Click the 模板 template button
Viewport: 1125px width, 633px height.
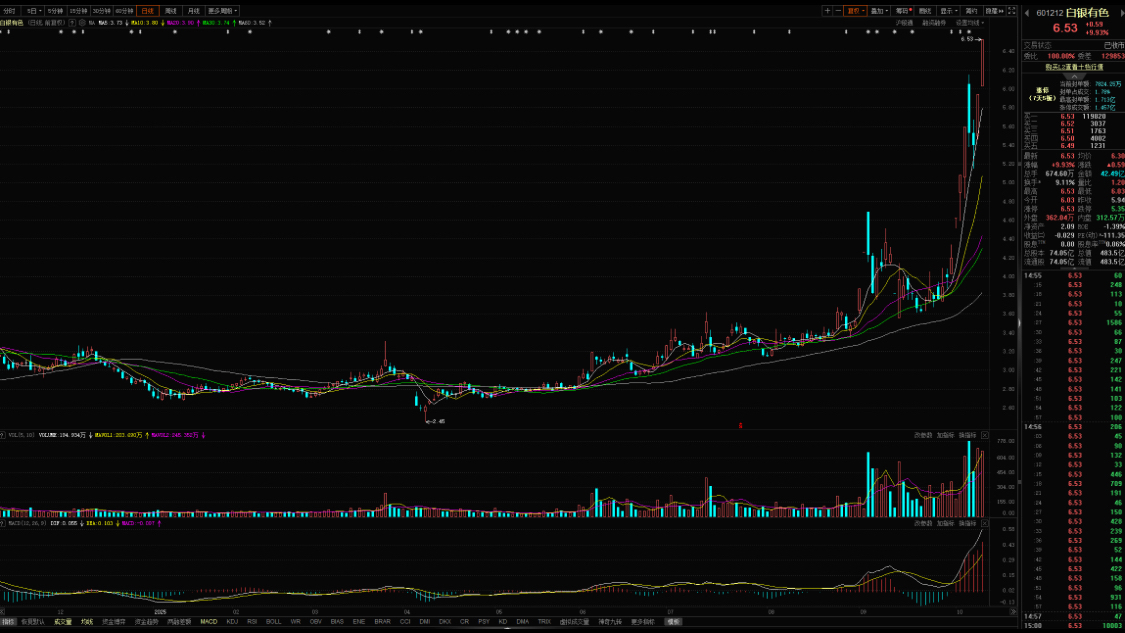coord(673,622)
